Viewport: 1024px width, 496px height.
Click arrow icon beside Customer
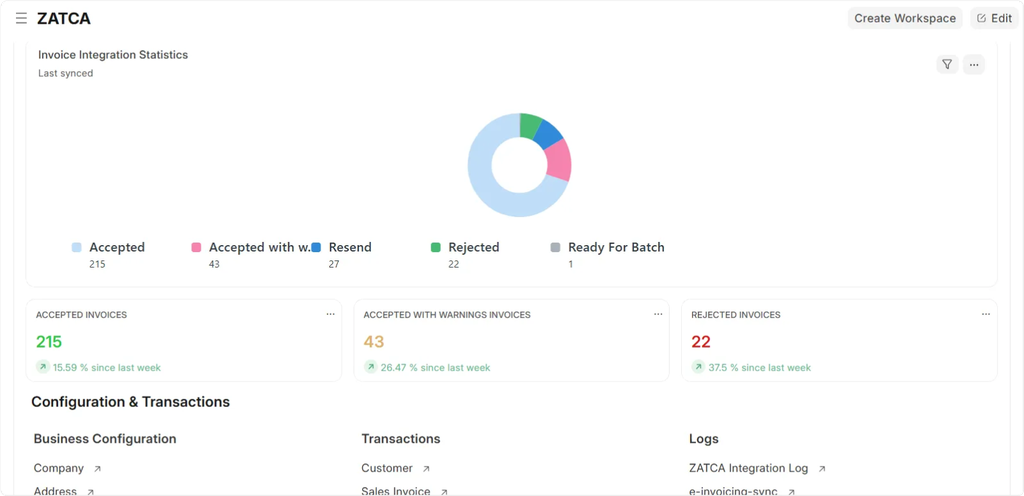[x=426, y=468]
